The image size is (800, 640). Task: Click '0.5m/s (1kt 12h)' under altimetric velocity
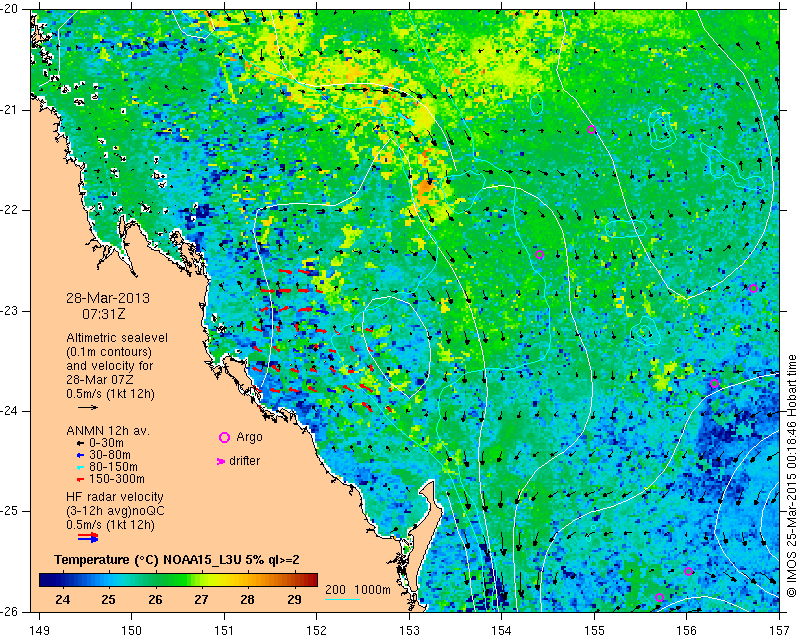110,394
